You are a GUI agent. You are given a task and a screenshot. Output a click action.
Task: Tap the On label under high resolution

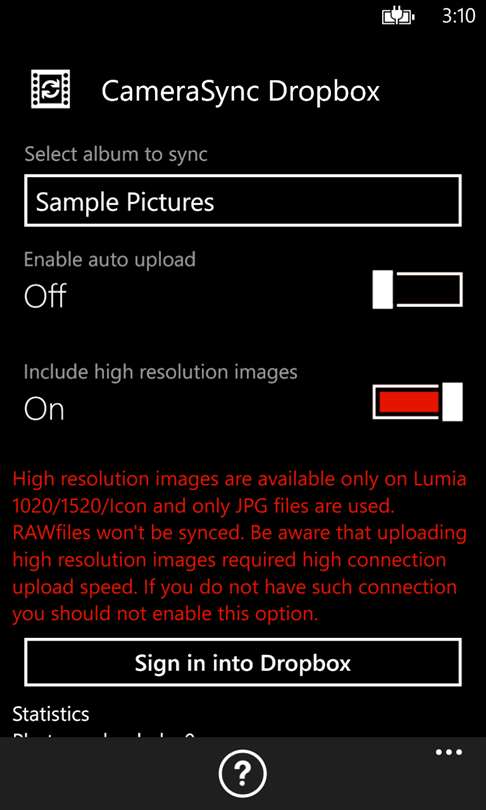click(x=44, y=409)
